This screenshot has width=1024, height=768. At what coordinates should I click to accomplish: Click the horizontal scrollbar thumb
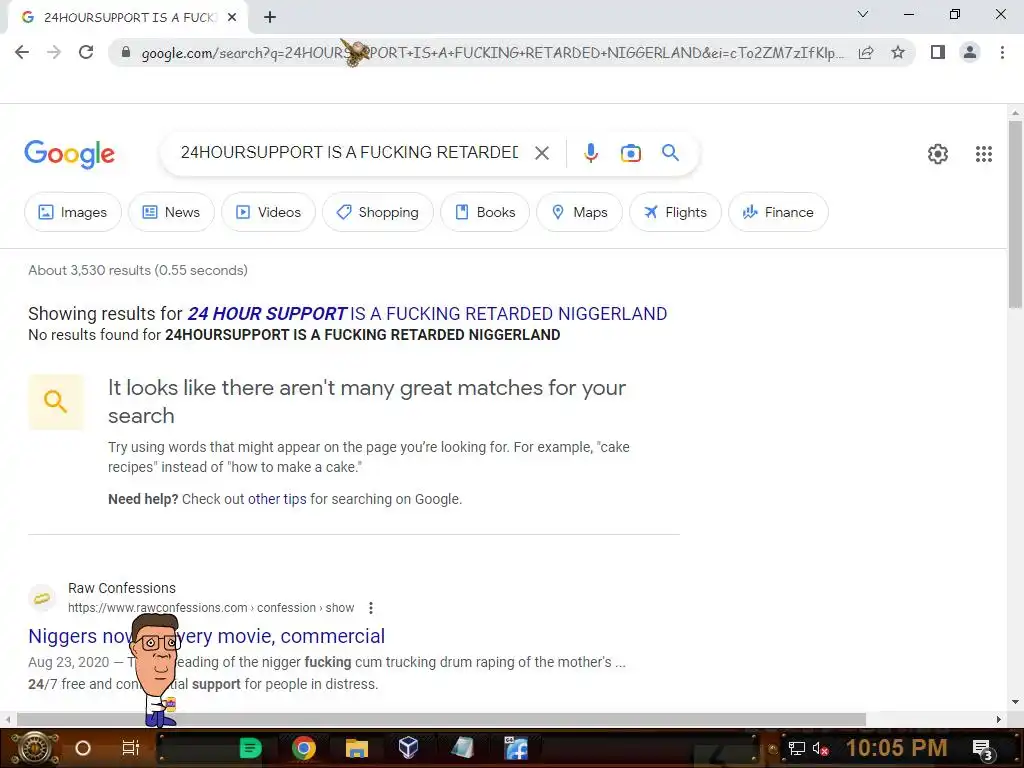441,720
